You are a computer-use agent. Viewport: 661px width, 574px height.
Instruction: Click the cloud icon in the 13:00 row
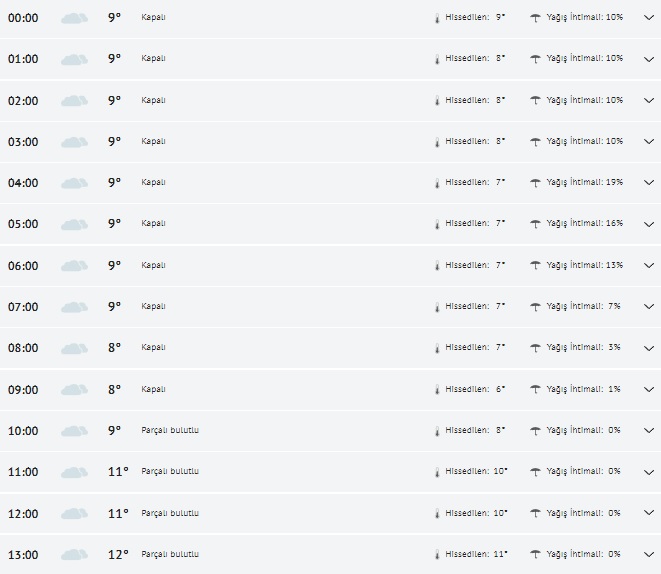tap(74, 555)
